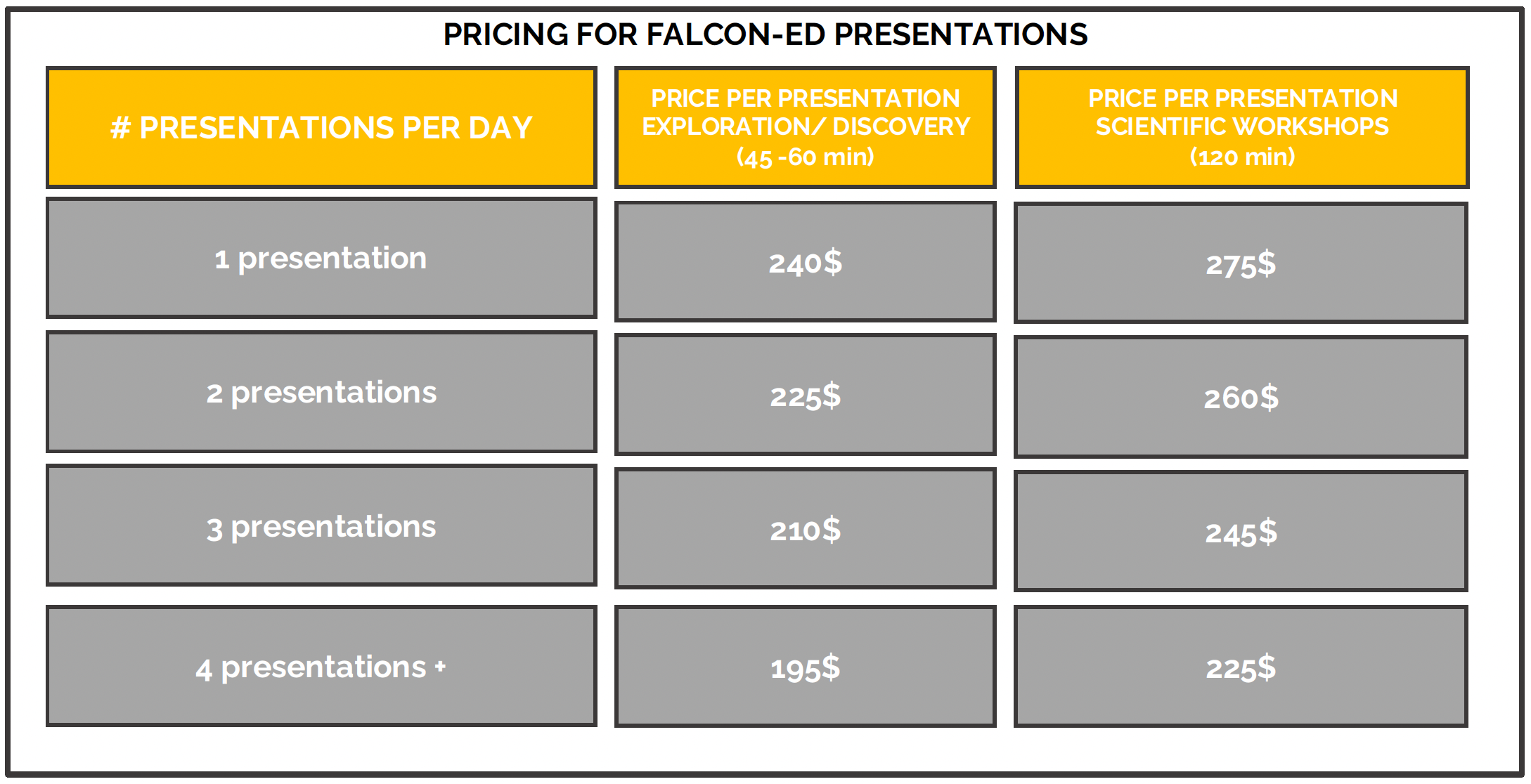Viewport: 1531px width, 784px height.
Task: Click the 245$ price cell
Action: point(1241,533)
